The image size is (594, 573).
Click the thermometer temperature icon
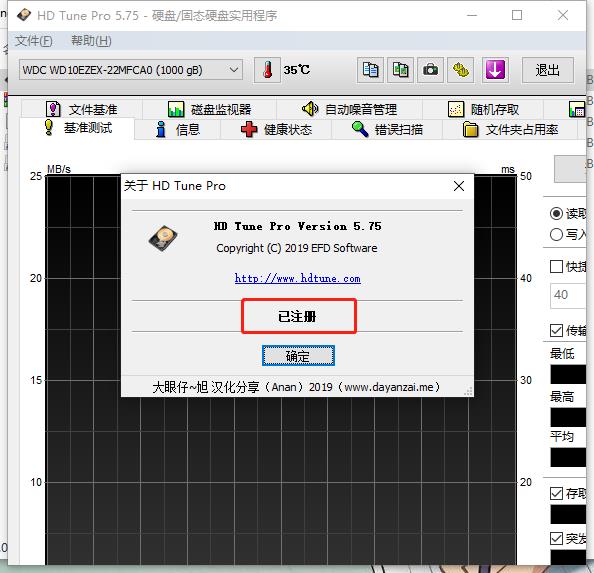tap(267, 70)
